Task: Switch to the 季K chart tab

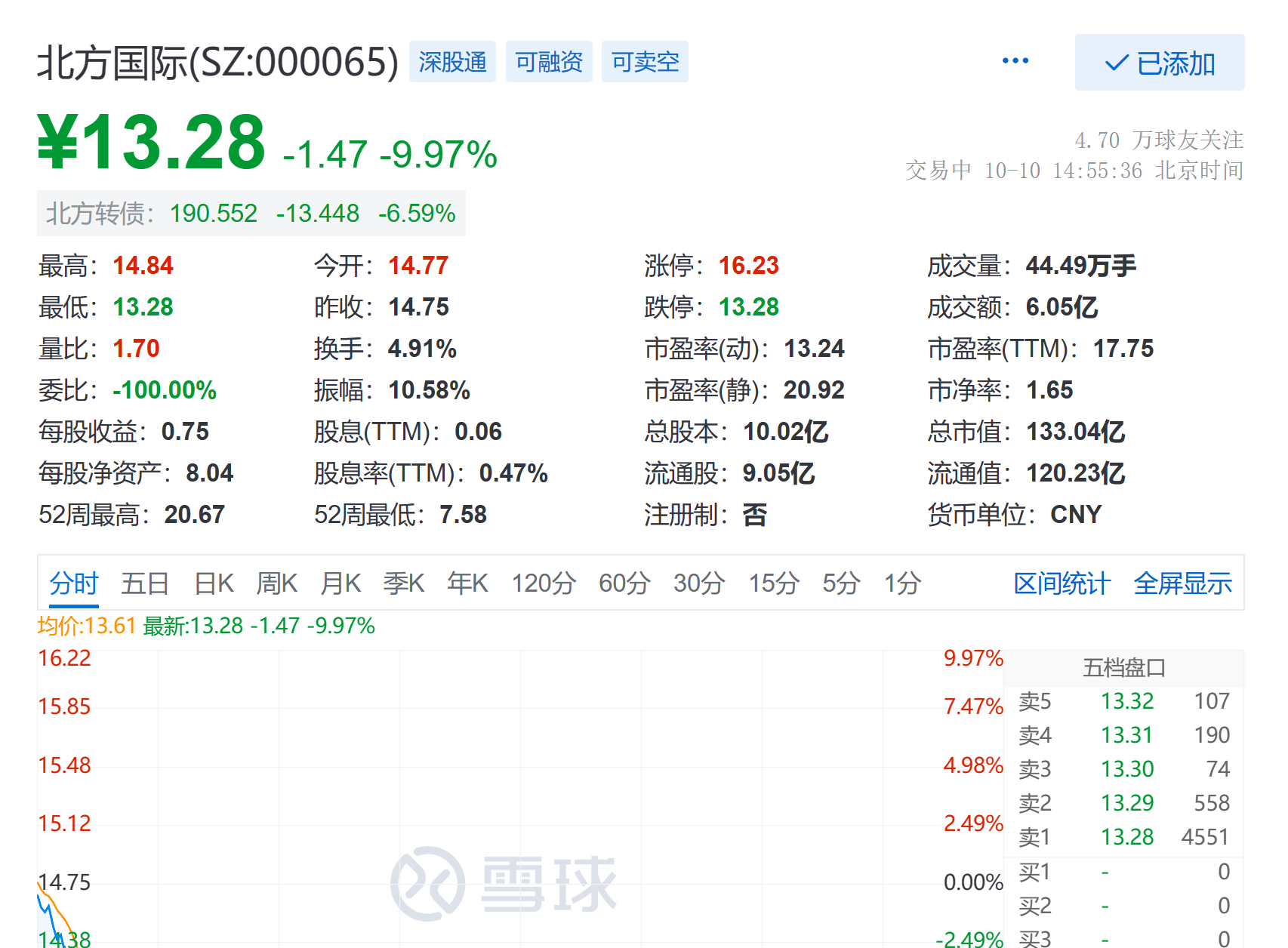Action: pyautogui.click(x=404, y=583)
